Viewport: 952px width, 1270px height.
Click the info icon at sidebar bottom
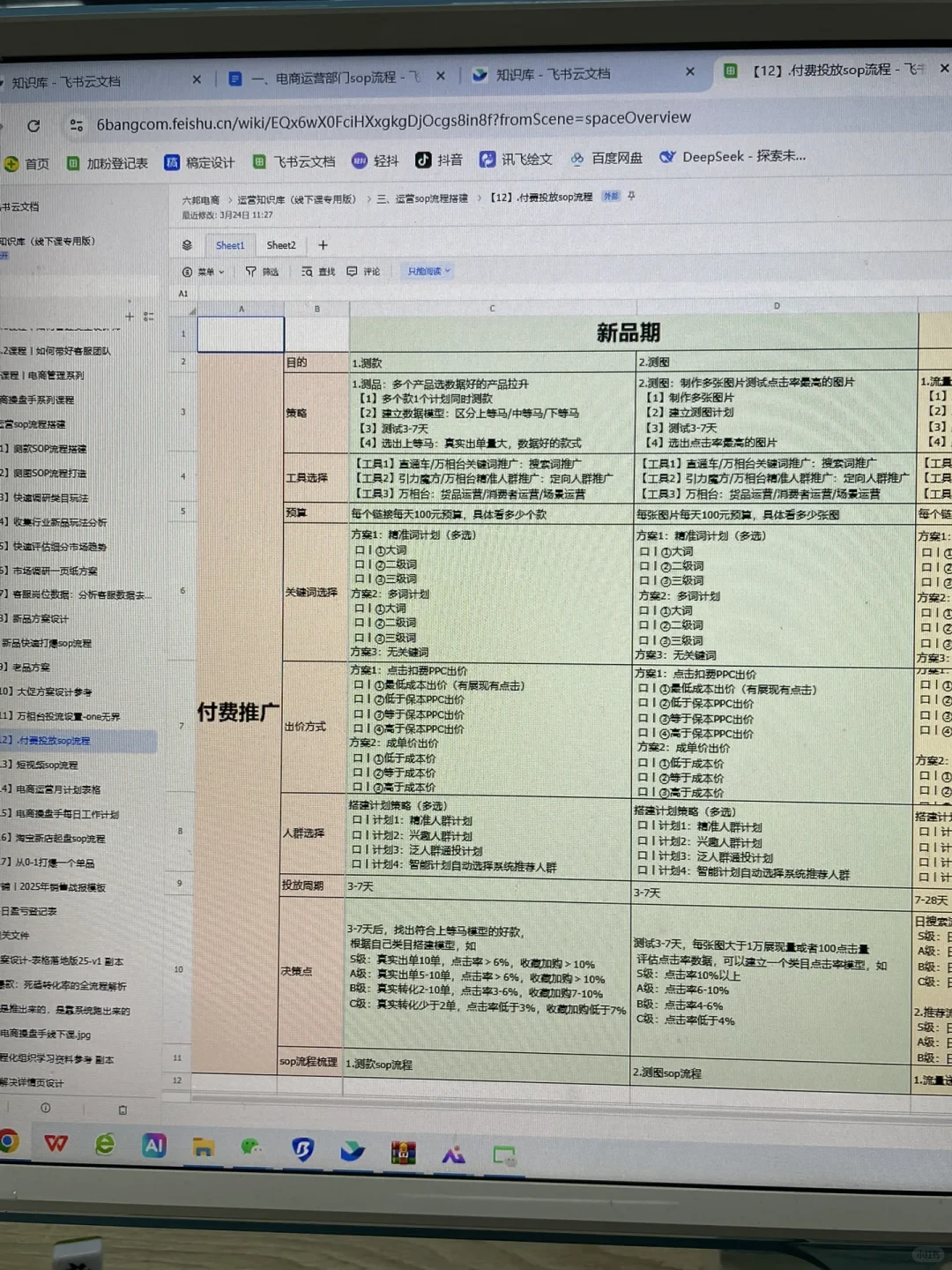45,1108
